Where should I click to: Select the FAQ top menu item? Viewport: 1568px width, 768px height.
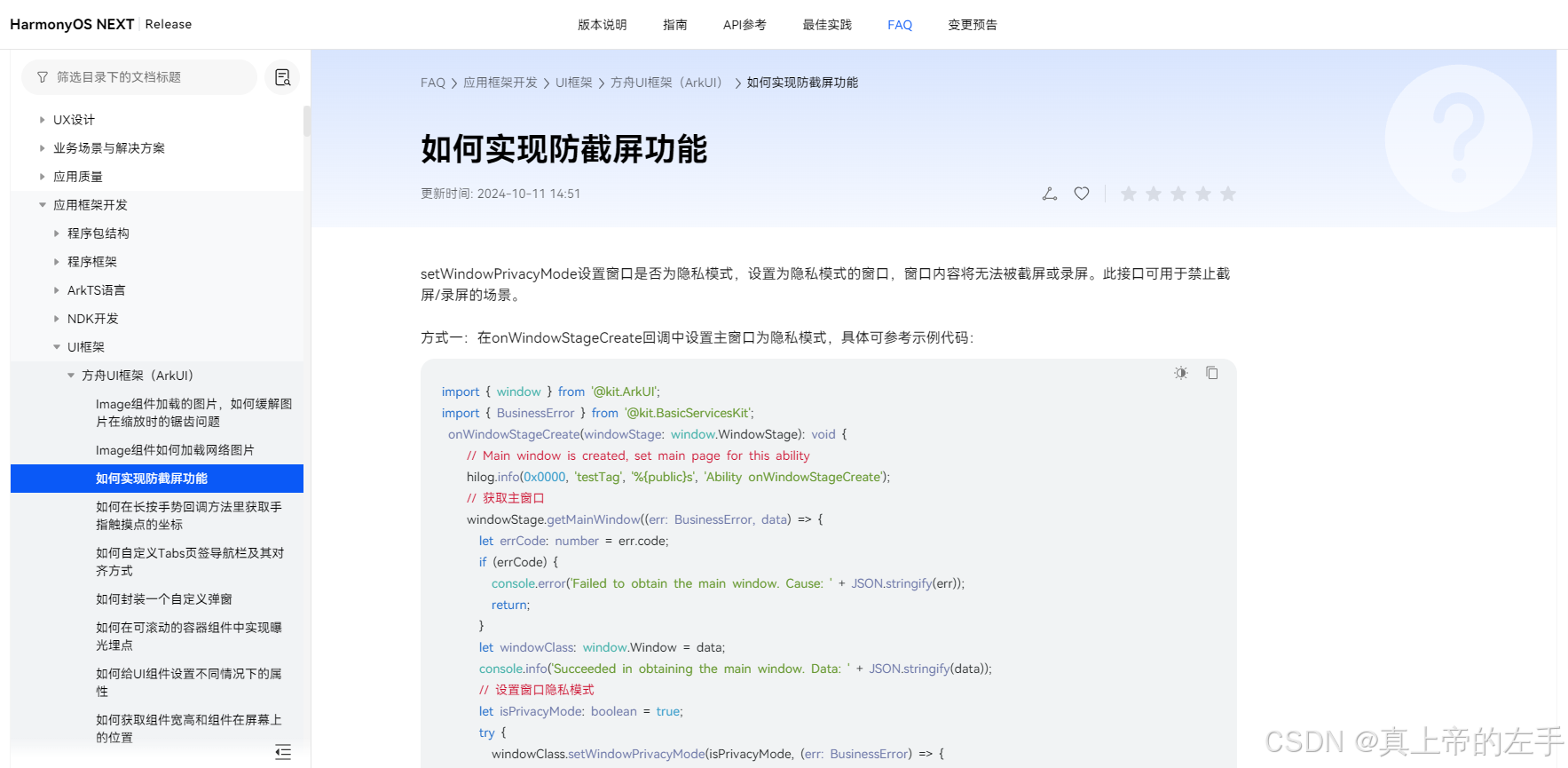tap(900, 25)
